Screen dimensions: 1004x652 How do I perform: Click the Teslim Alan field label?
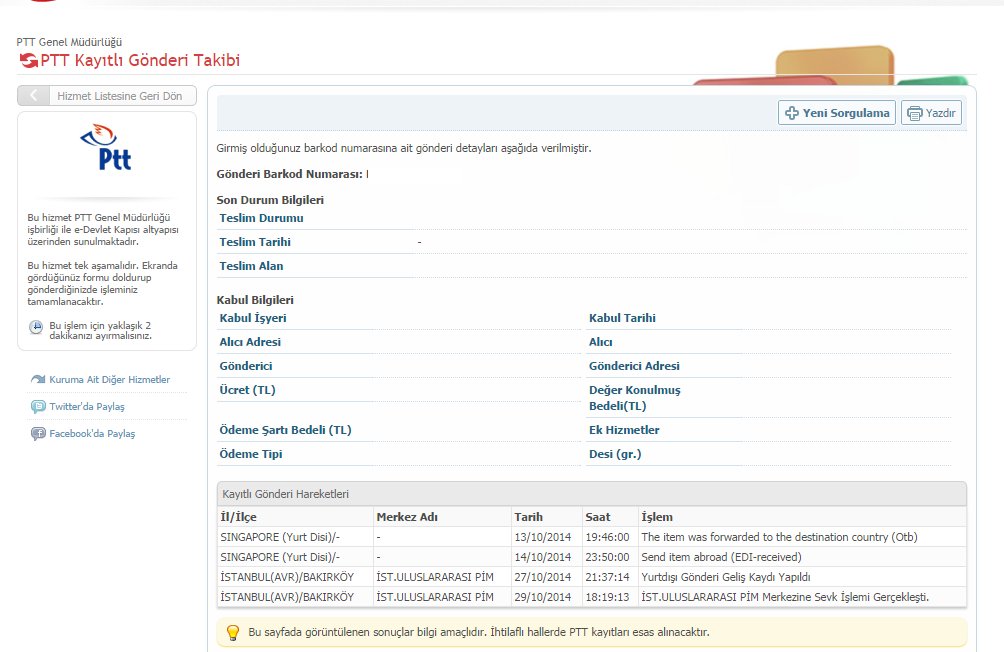(x=251, y=266)
